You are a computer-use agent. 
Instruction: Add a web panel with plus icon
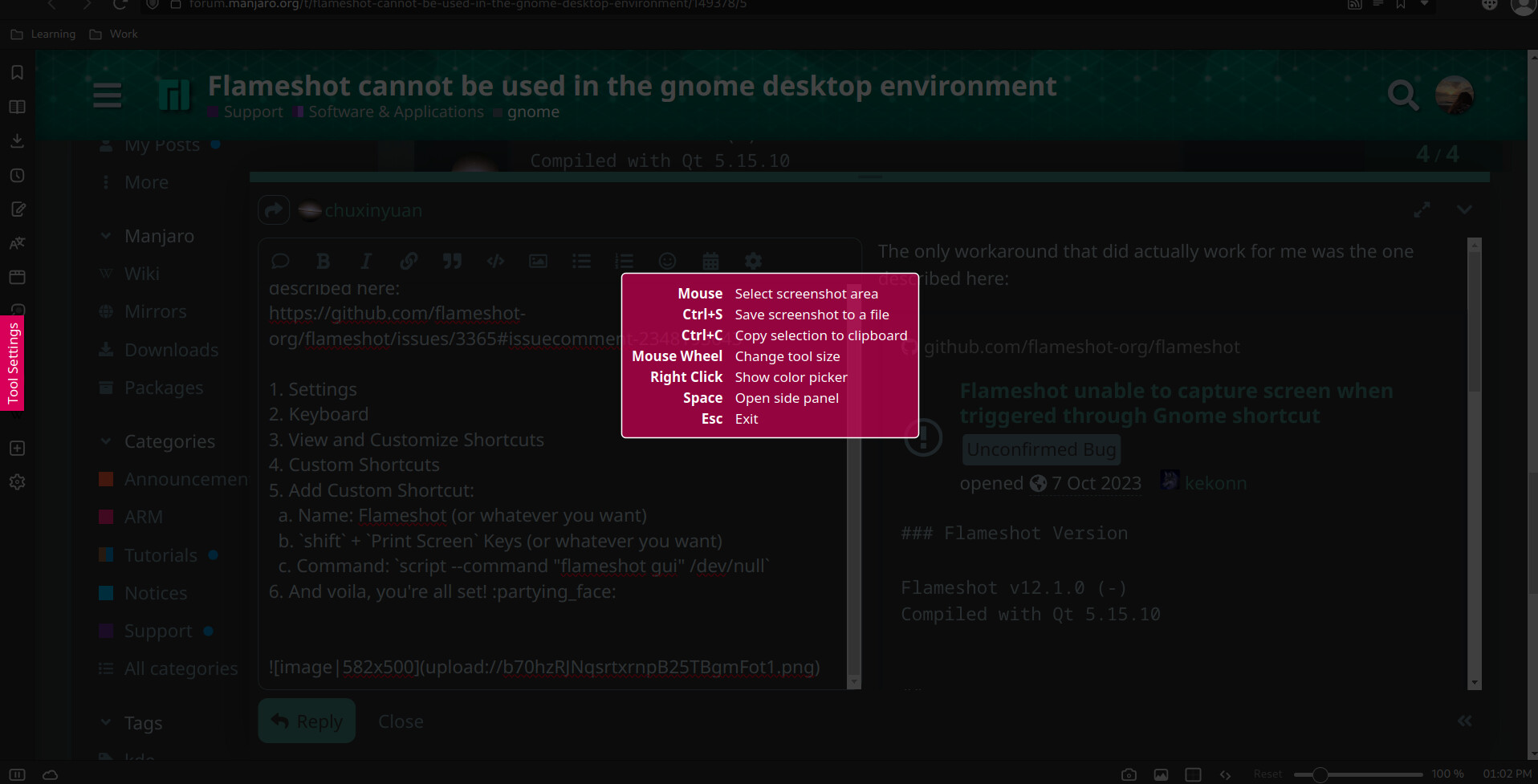(17, 448)
